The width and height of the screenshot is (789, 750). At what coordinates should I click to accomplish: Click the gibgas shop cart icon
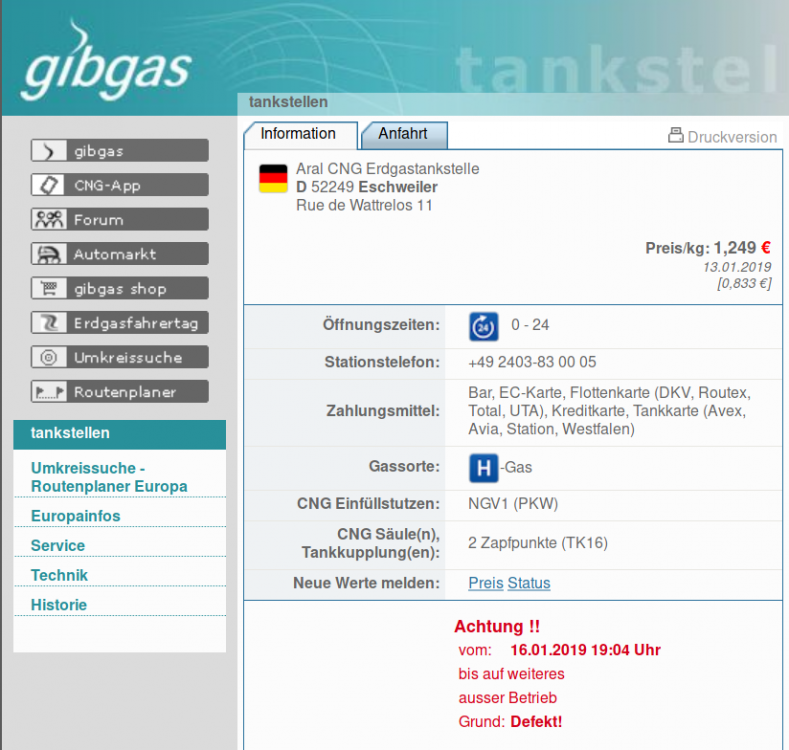[x=49, y=288]
